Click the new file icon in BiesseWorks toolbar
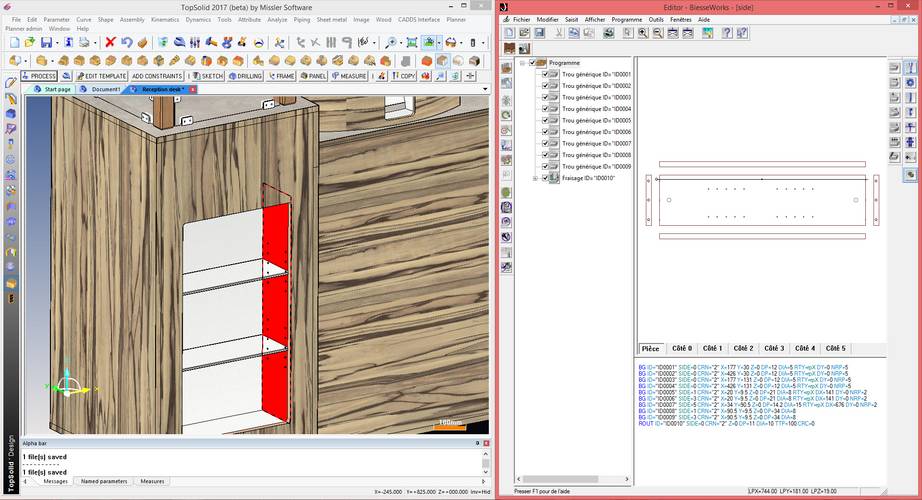Screen dimensions: 922x500 [509, 33]
